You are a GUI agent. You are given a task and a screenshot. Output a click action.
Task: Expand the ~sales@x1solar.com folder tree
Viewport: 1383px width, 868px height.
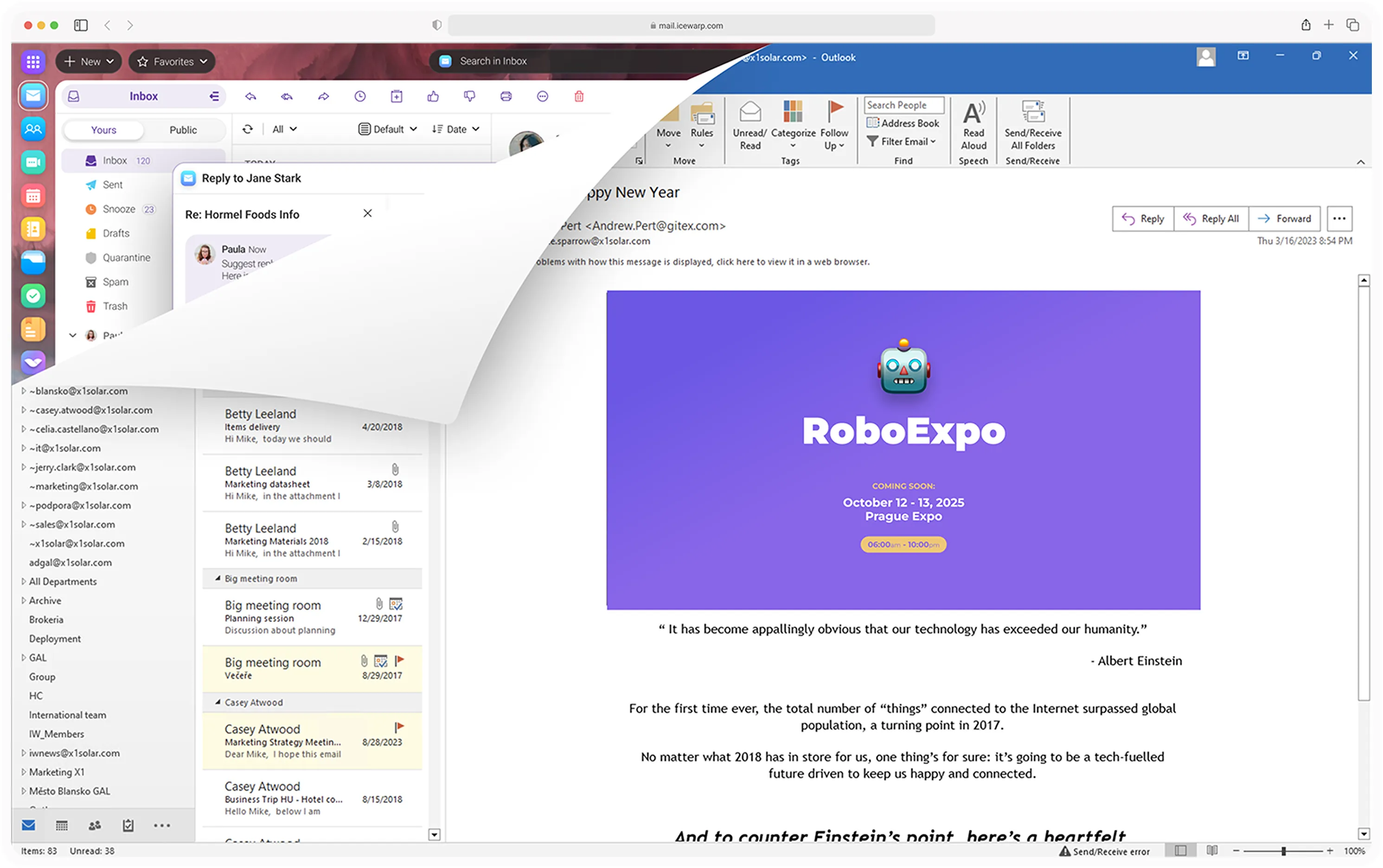(23, 524)
